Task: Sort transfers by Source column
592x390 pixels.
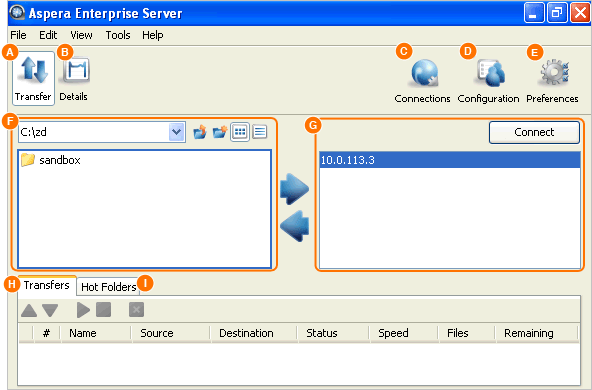Action: click(x=171, y=333)
